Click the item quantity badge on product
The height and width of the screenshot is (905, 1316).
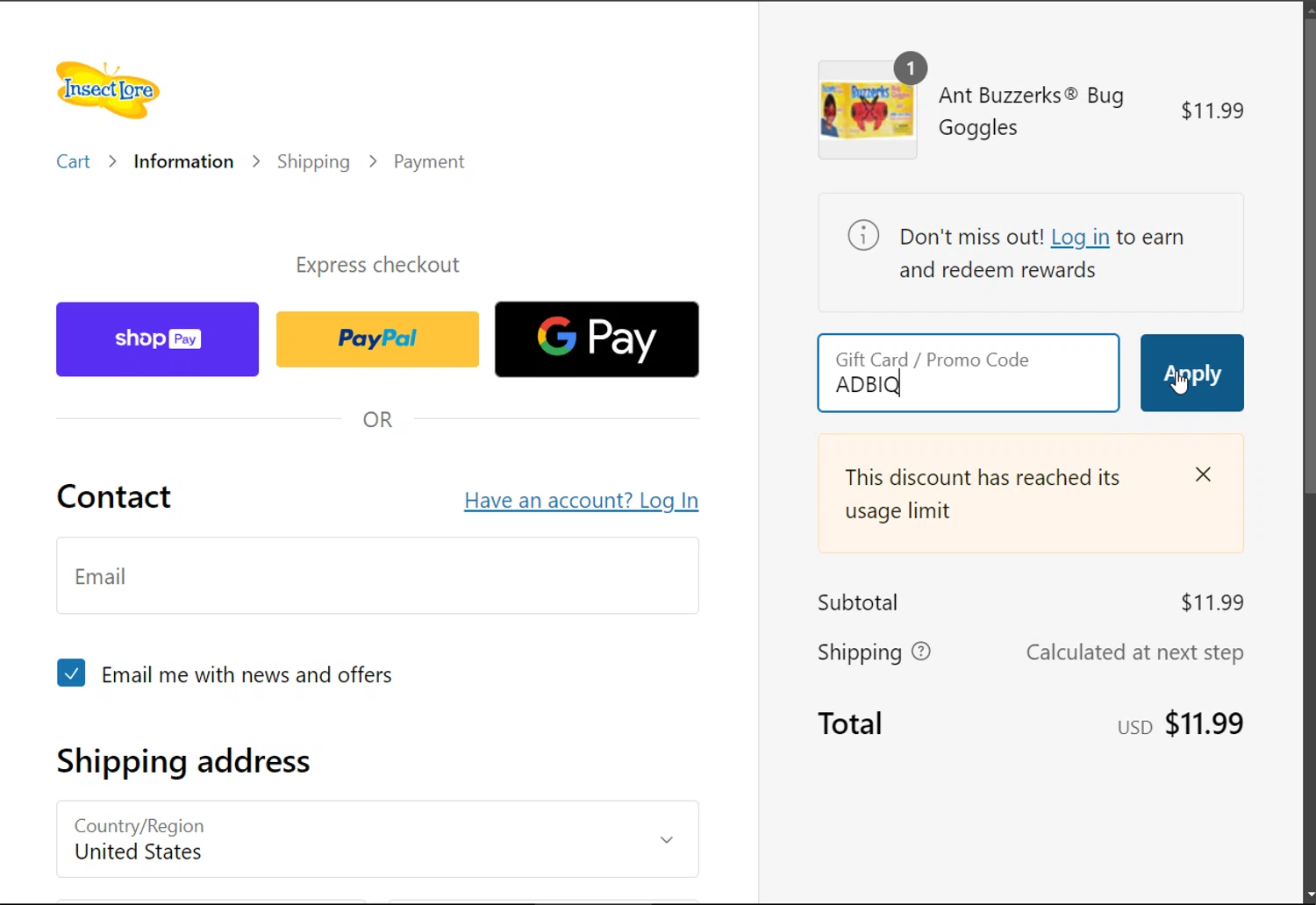pyautogui.click(x=910, y=68)
